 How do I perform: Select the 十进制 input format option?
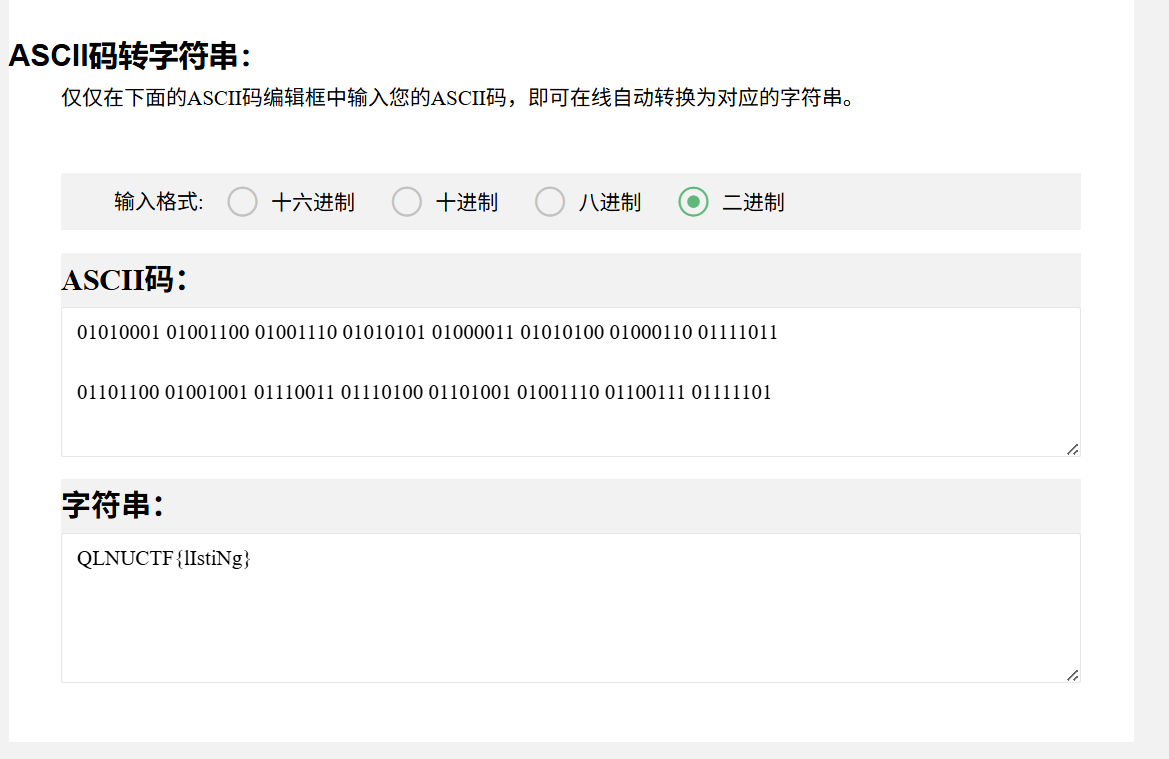[x=406, y=202]
